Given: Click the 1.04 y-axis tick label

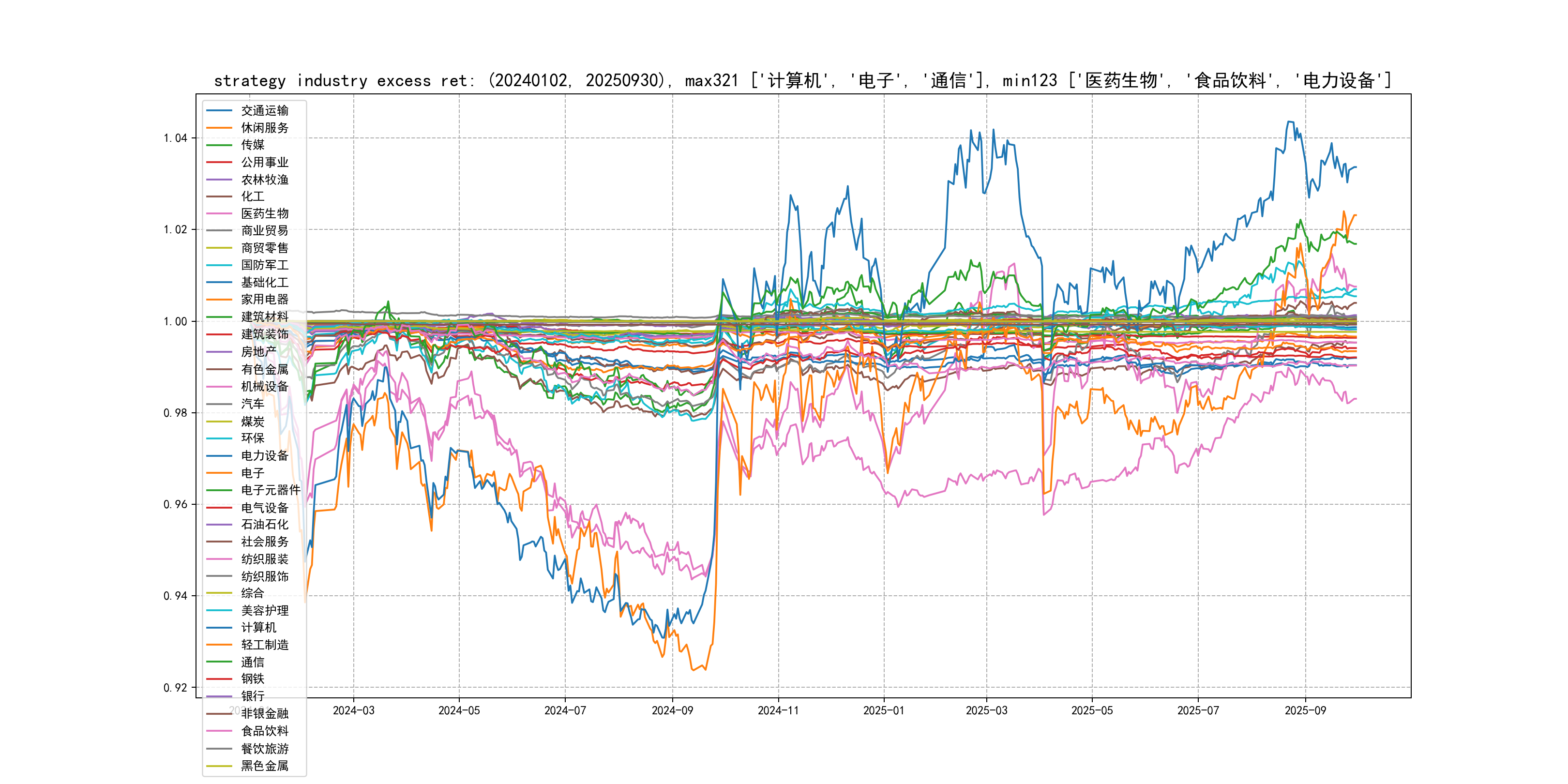Looking at the screenshot, I should coord(175,138).
